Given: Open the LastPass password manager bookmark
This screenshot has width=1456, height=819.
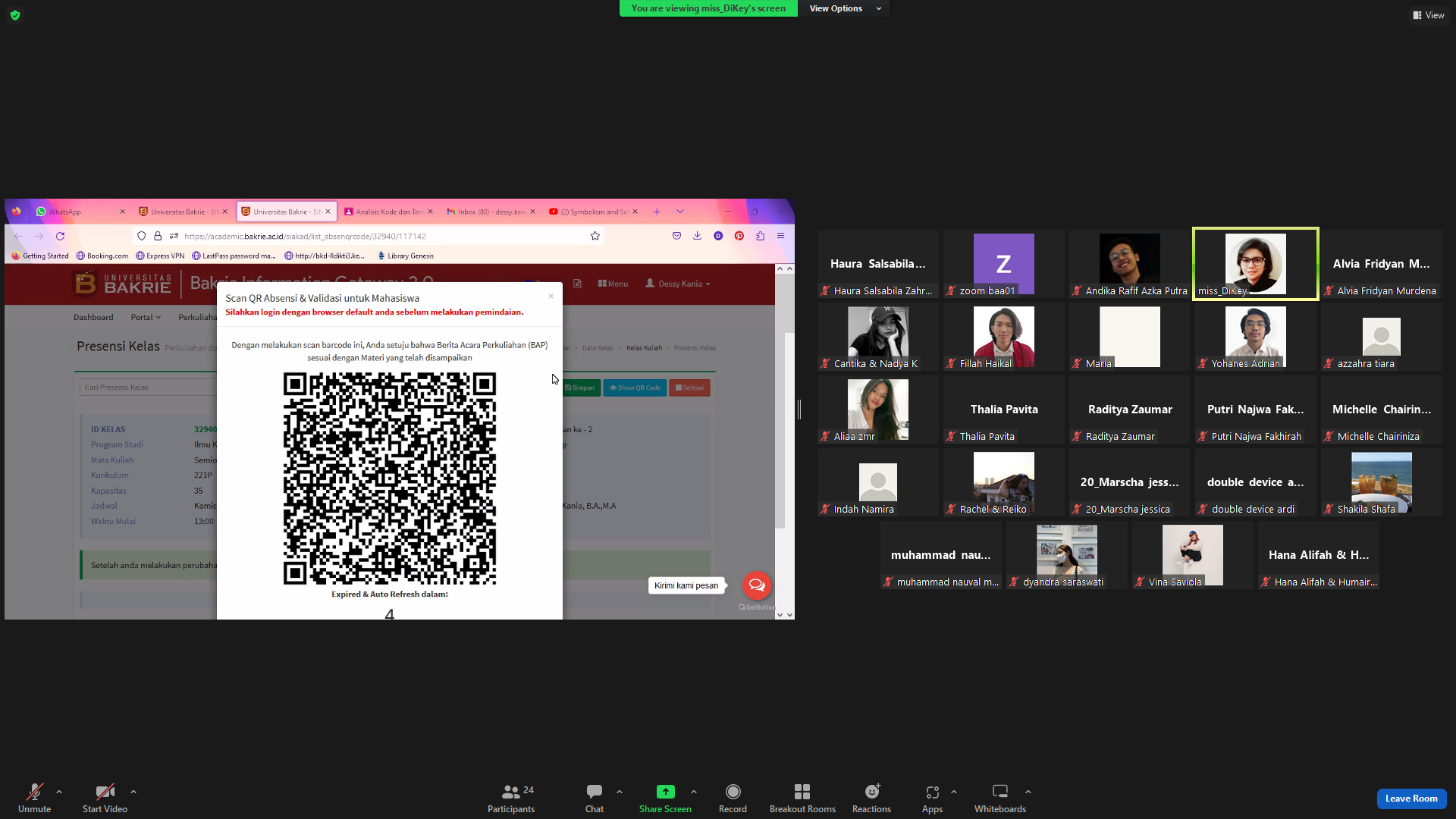Looking at the screenshot, I should pyautogui.click(x=234, y=256).
